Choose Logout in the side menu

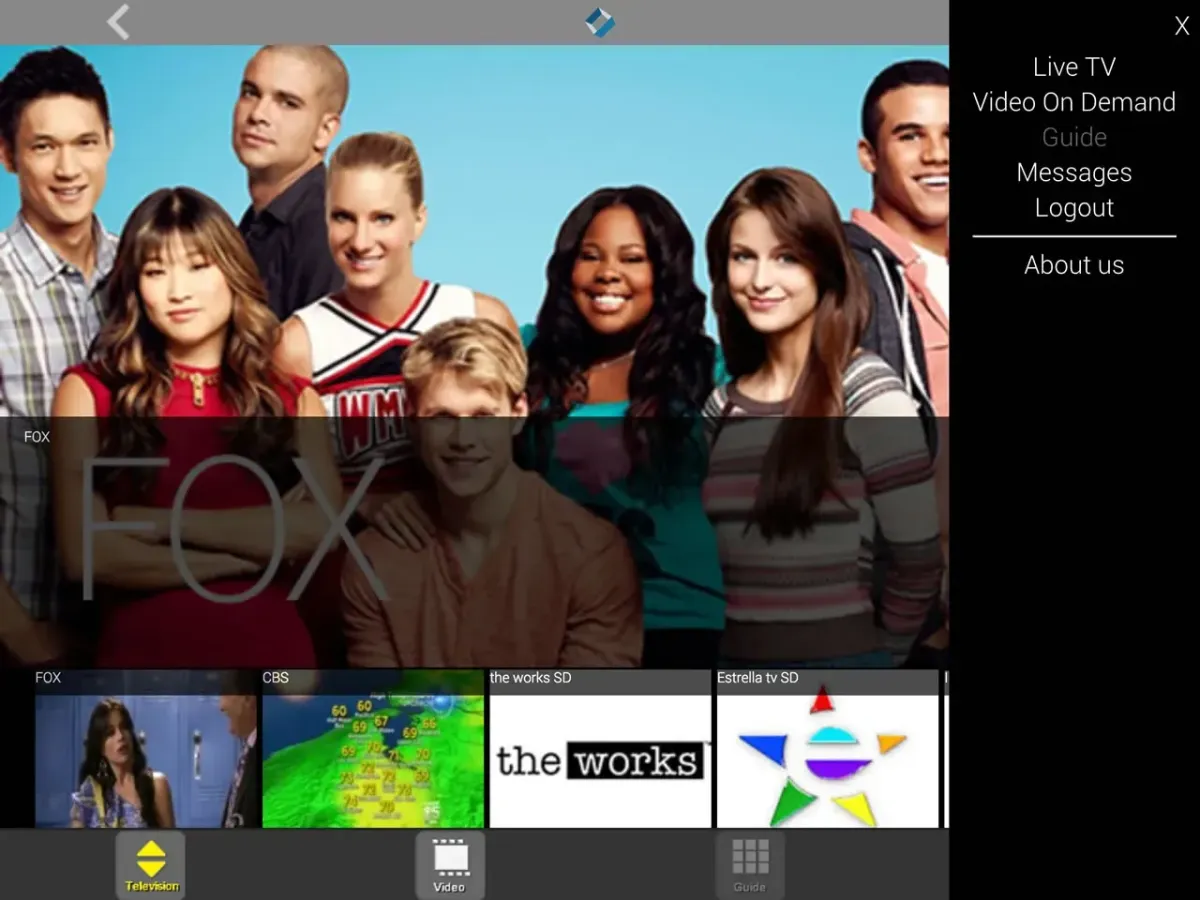click(x=1074, y=208)
